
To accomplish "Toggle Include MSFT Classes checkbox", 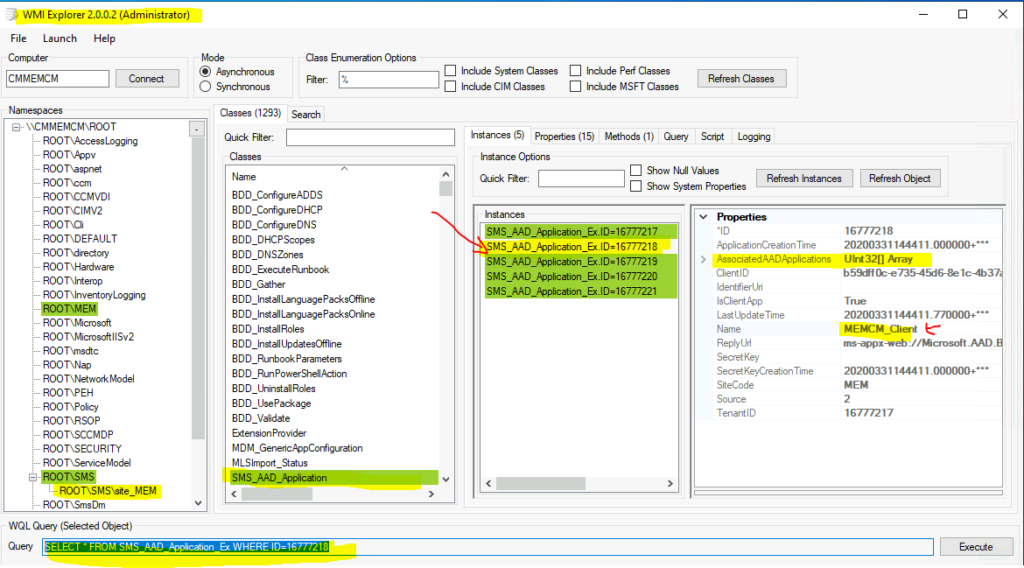I will tap(576, 87).
